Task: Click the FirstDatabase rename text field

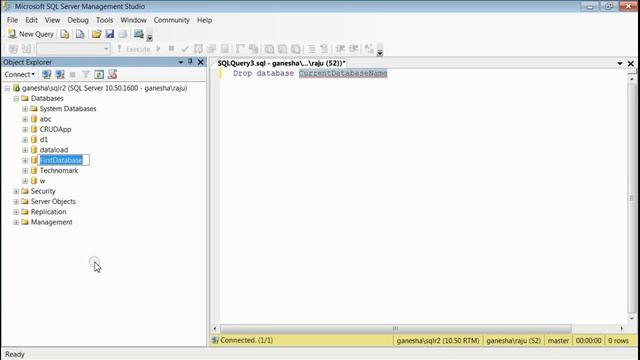Action: point(64,160)
